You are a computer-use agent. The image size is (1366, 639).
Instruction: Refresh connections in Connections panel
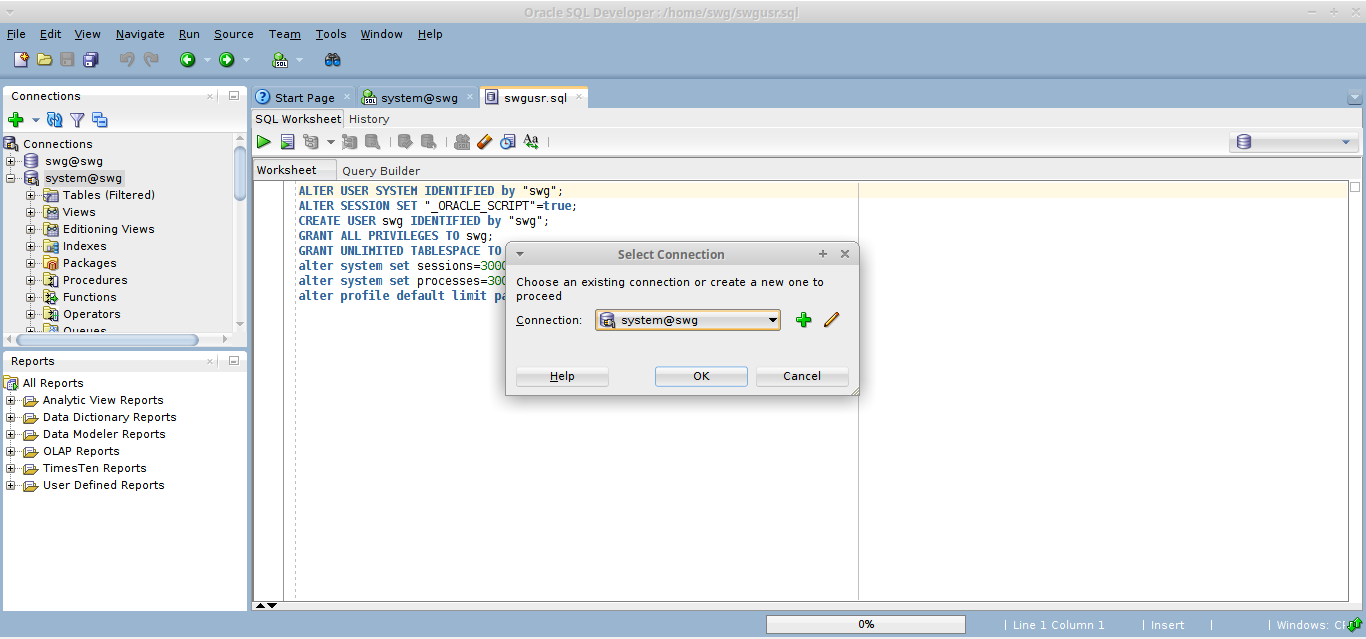(x=55, y=120)
